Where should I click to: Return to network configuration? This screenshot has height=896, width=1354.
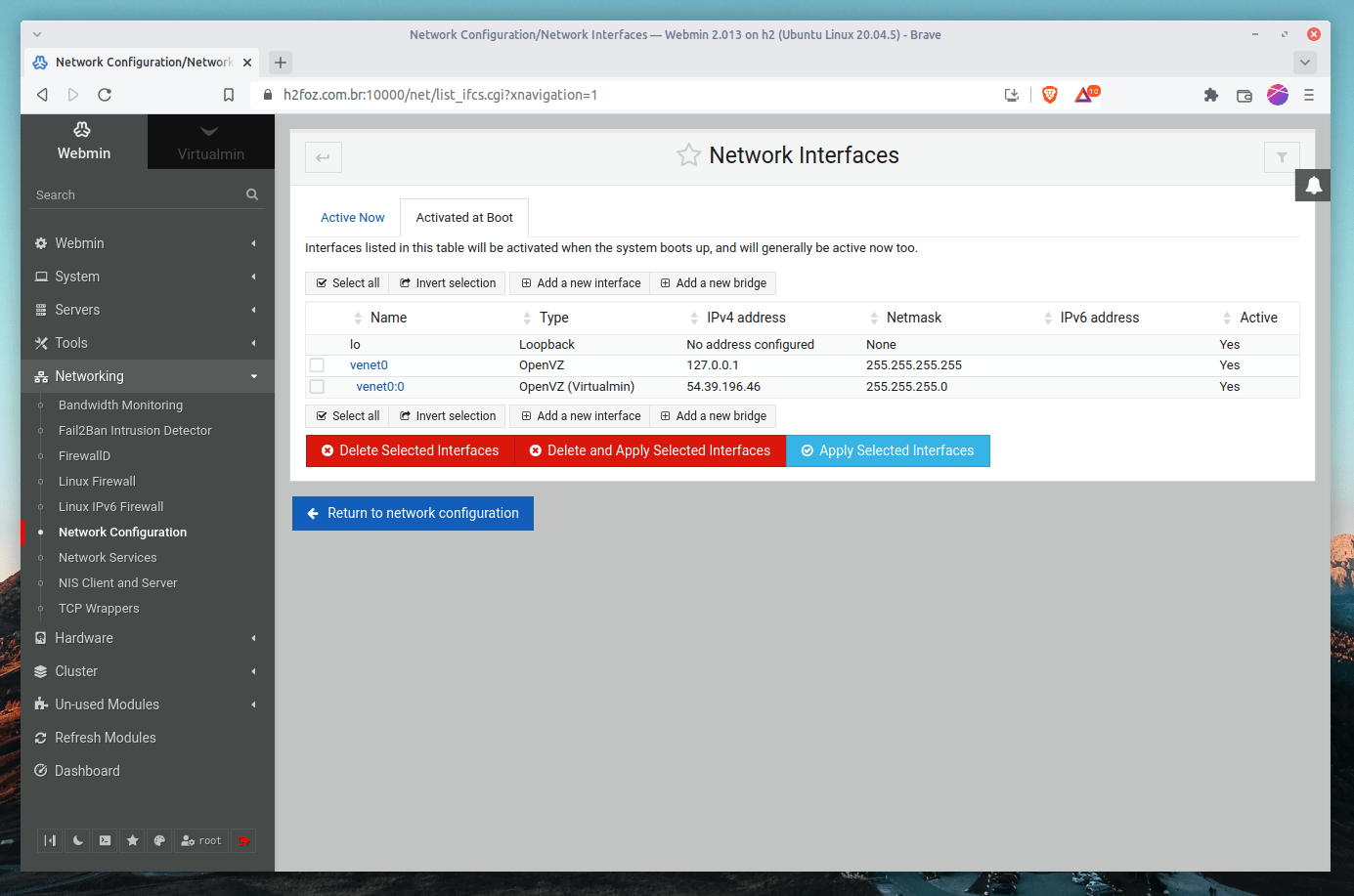413,513
